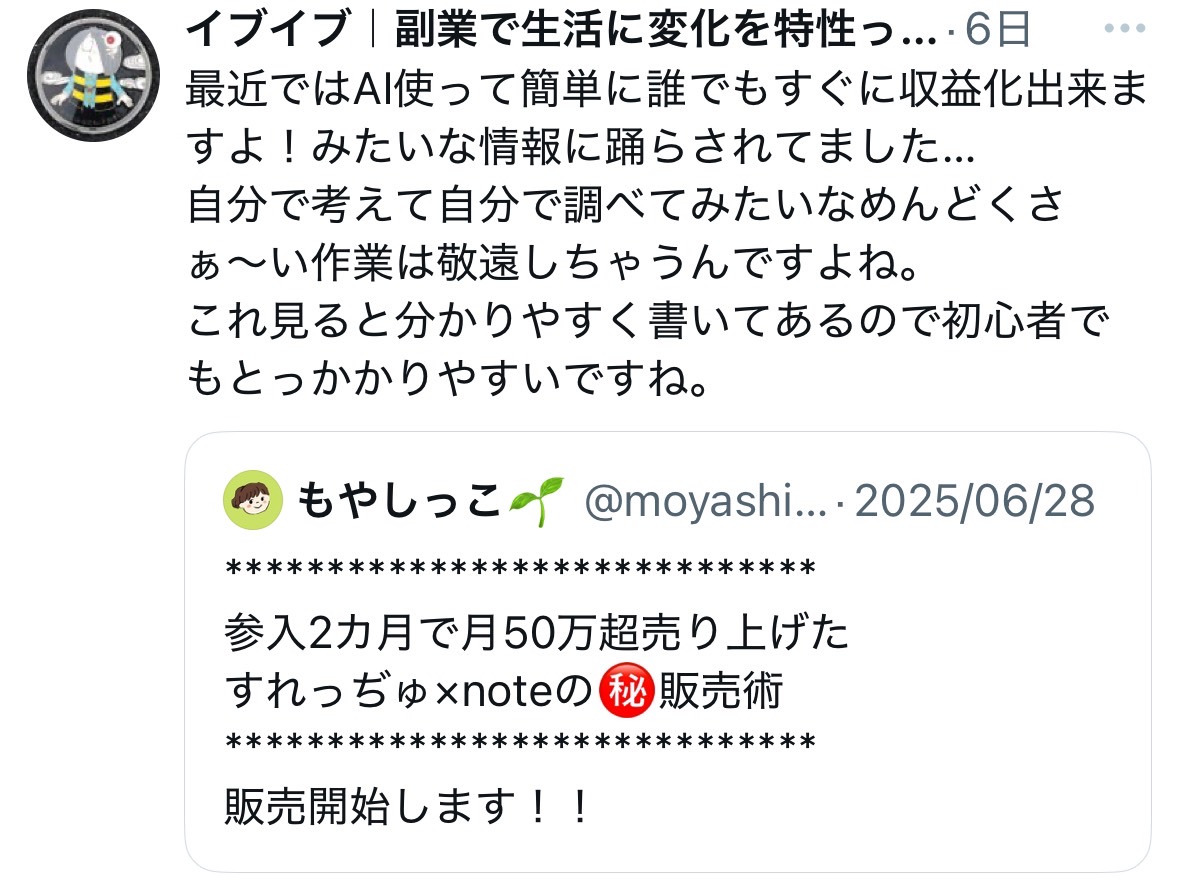The height and width of the screenshot is (892, 1179).
Task: Open the three-dot more options menu
Action: coord(1124,29)
